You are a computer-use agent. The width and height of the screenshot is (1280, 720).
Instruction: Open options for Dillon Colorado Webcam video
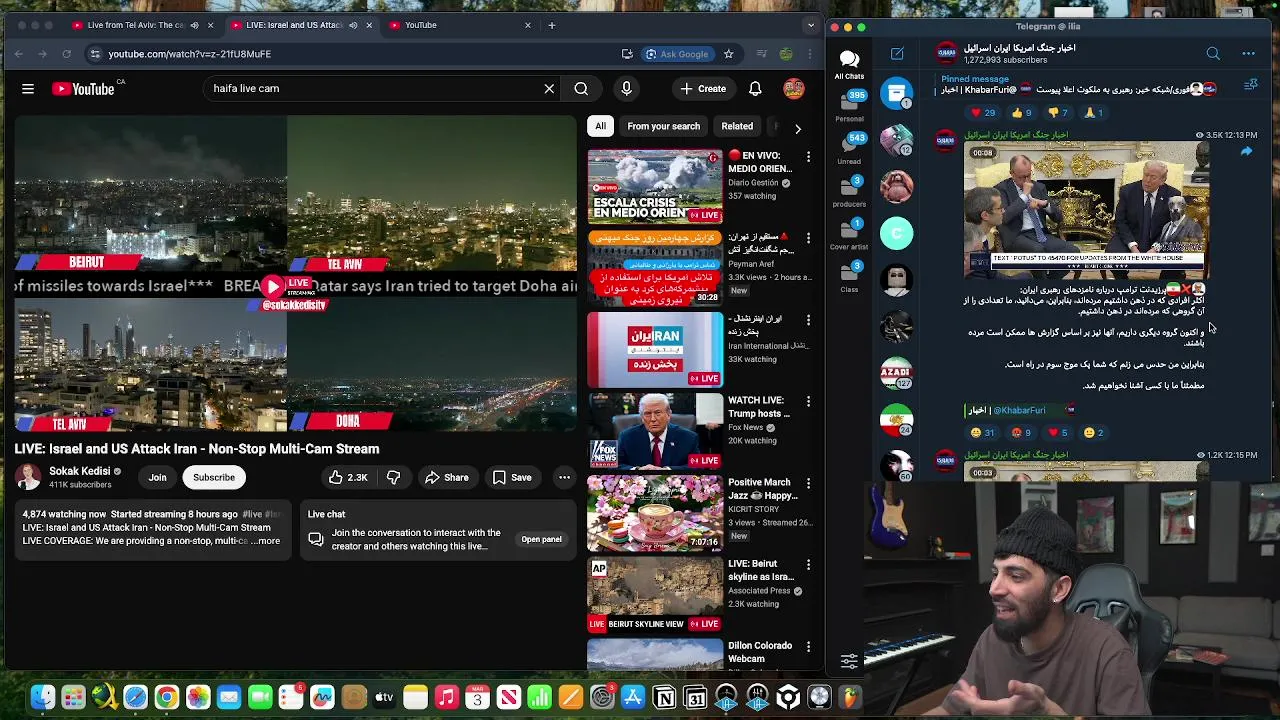[808, 647]
